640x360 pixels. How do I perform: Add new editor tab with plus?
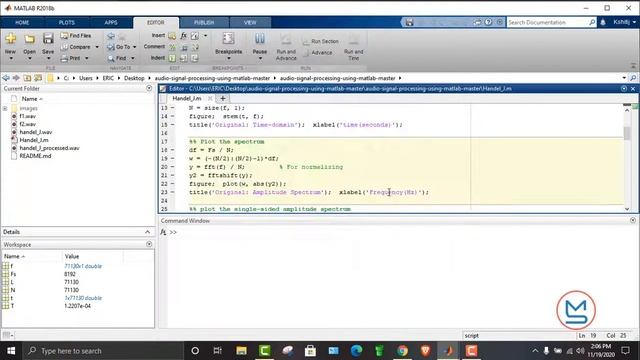(x=223, y=98)
